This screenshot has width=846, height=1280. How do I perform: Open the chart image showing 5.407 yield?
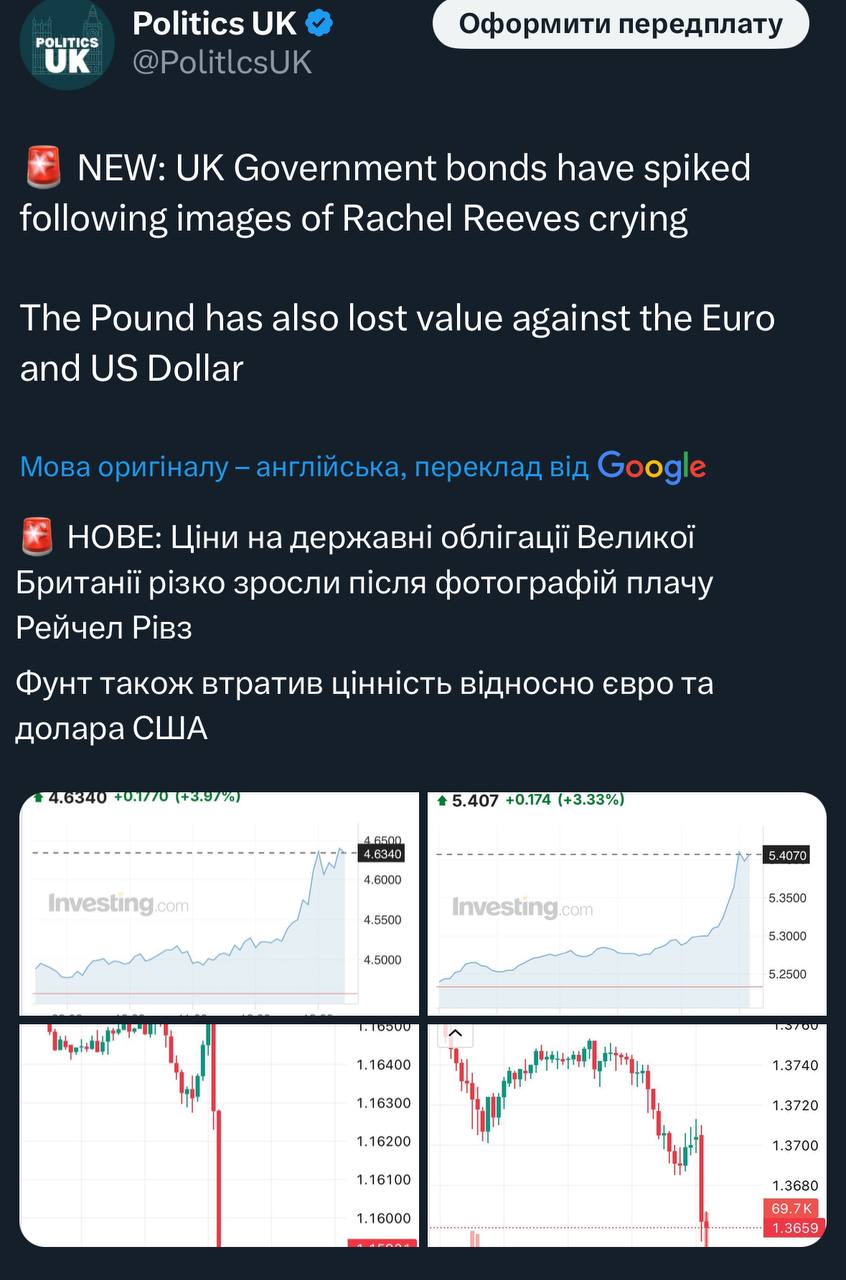coord(627,903)
